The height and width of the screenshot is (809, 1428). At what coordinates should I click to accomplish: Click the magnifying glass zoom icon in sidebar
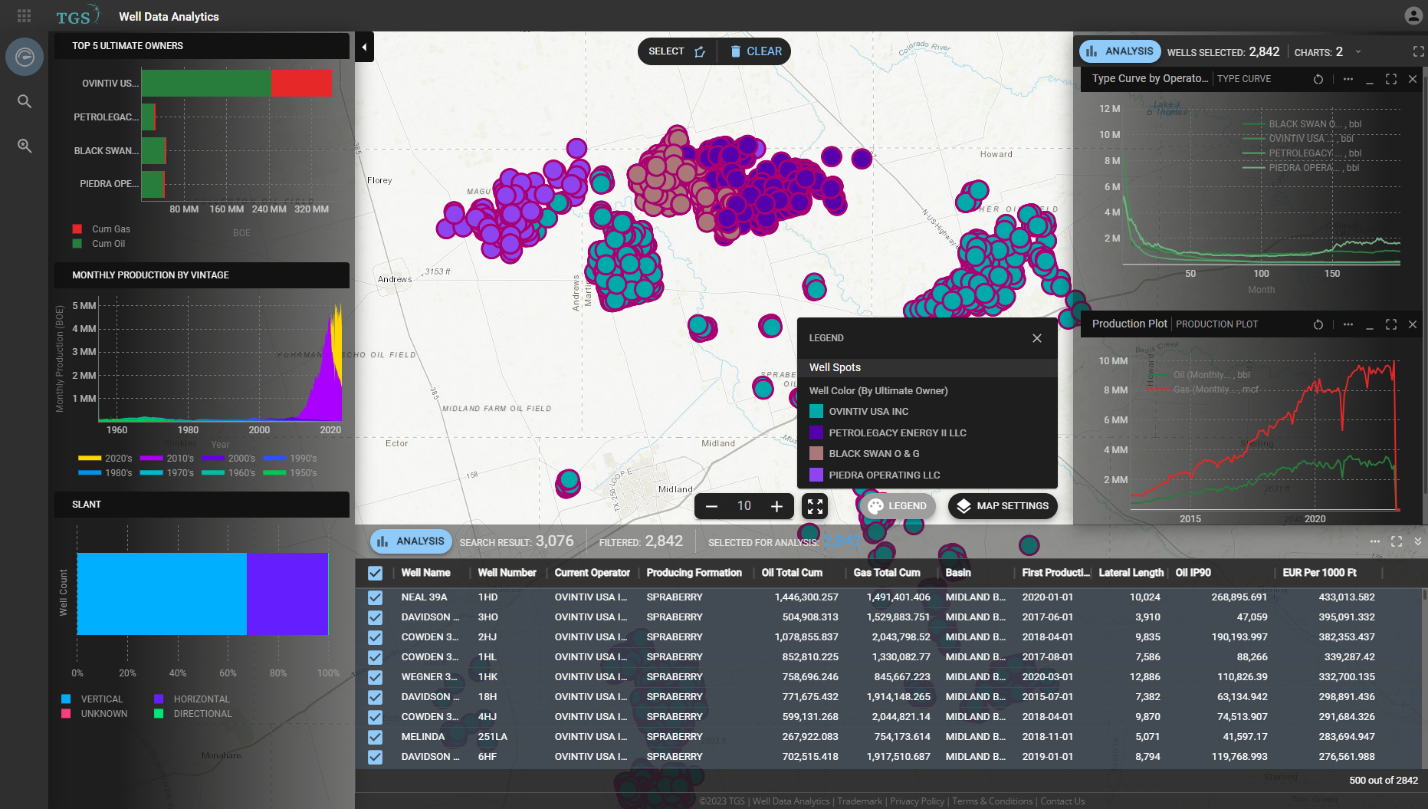tap(24, 145)
